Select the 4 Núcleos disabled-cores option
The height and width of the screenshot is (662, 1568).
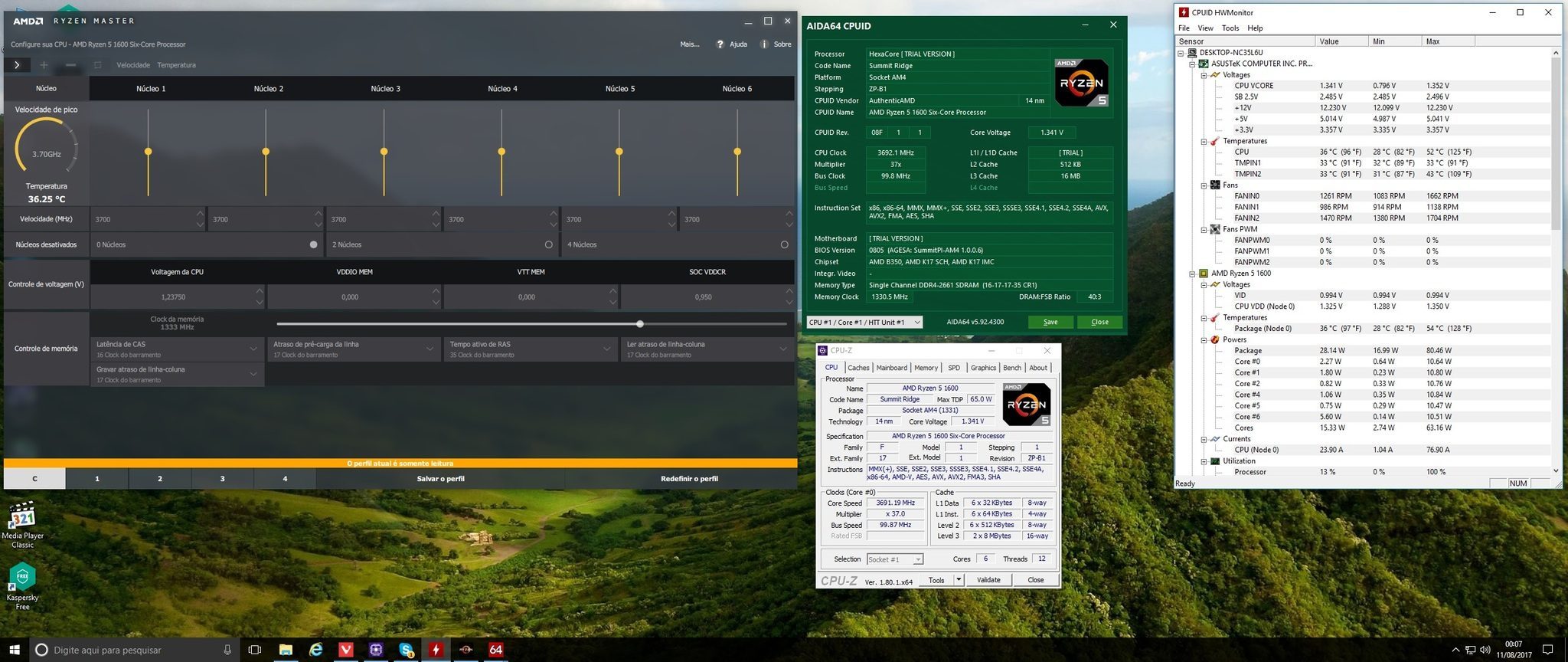point(784,244)
